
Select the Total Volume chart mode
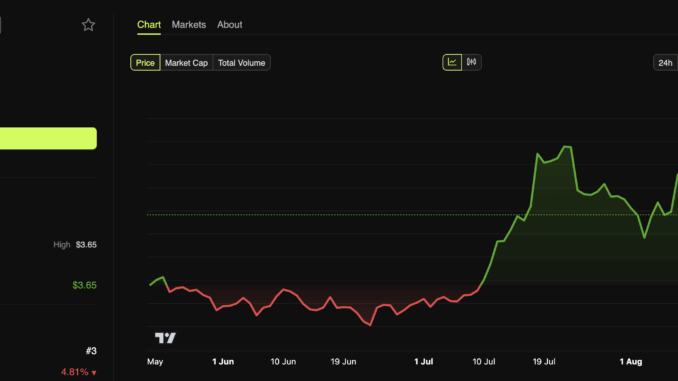[x=241, y=63]
